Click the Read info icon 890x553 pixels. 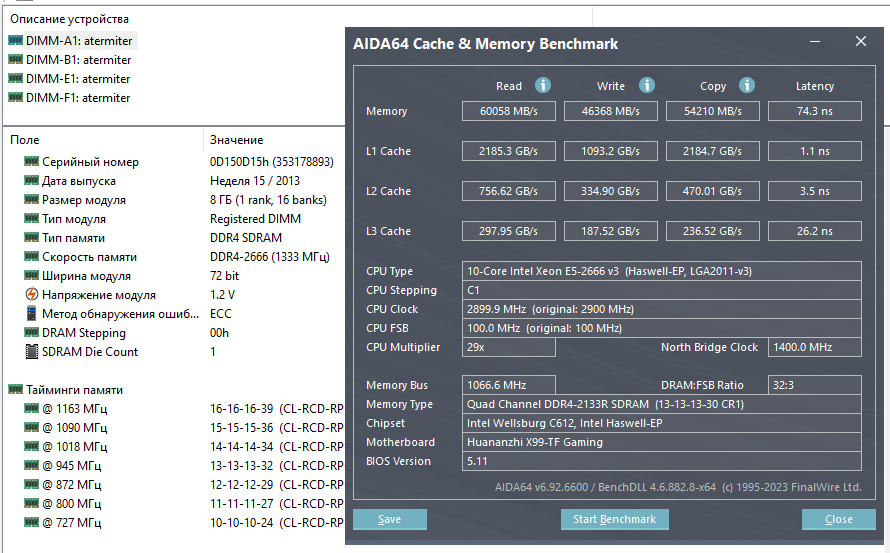coord(543,85)
